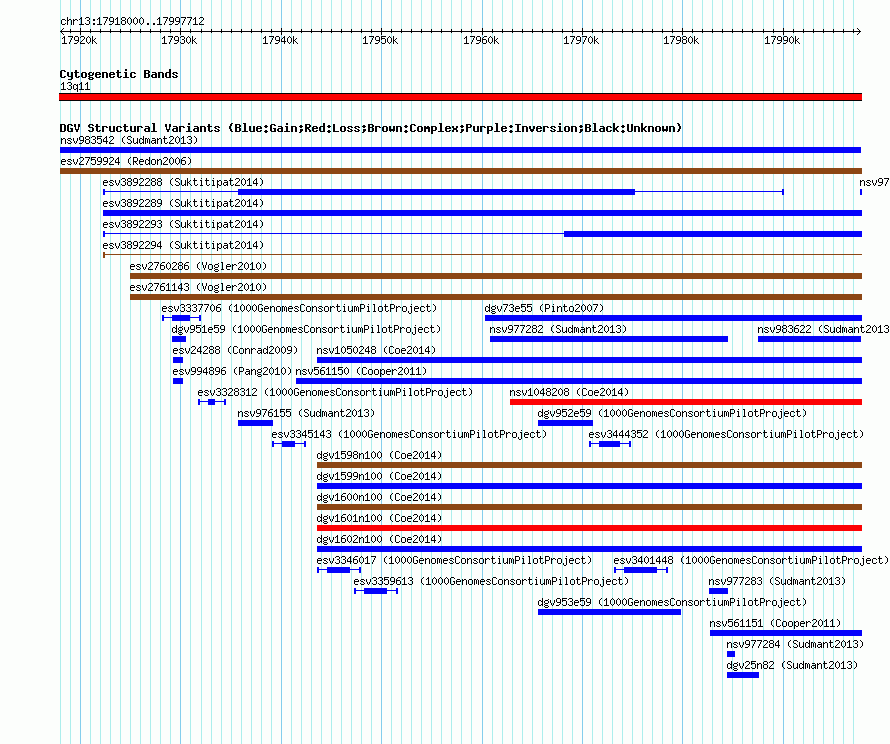This screenshot has width=890, height=744.
Task: Click dgv1599n100 (Coe2014) label
Action: (379, 476)
